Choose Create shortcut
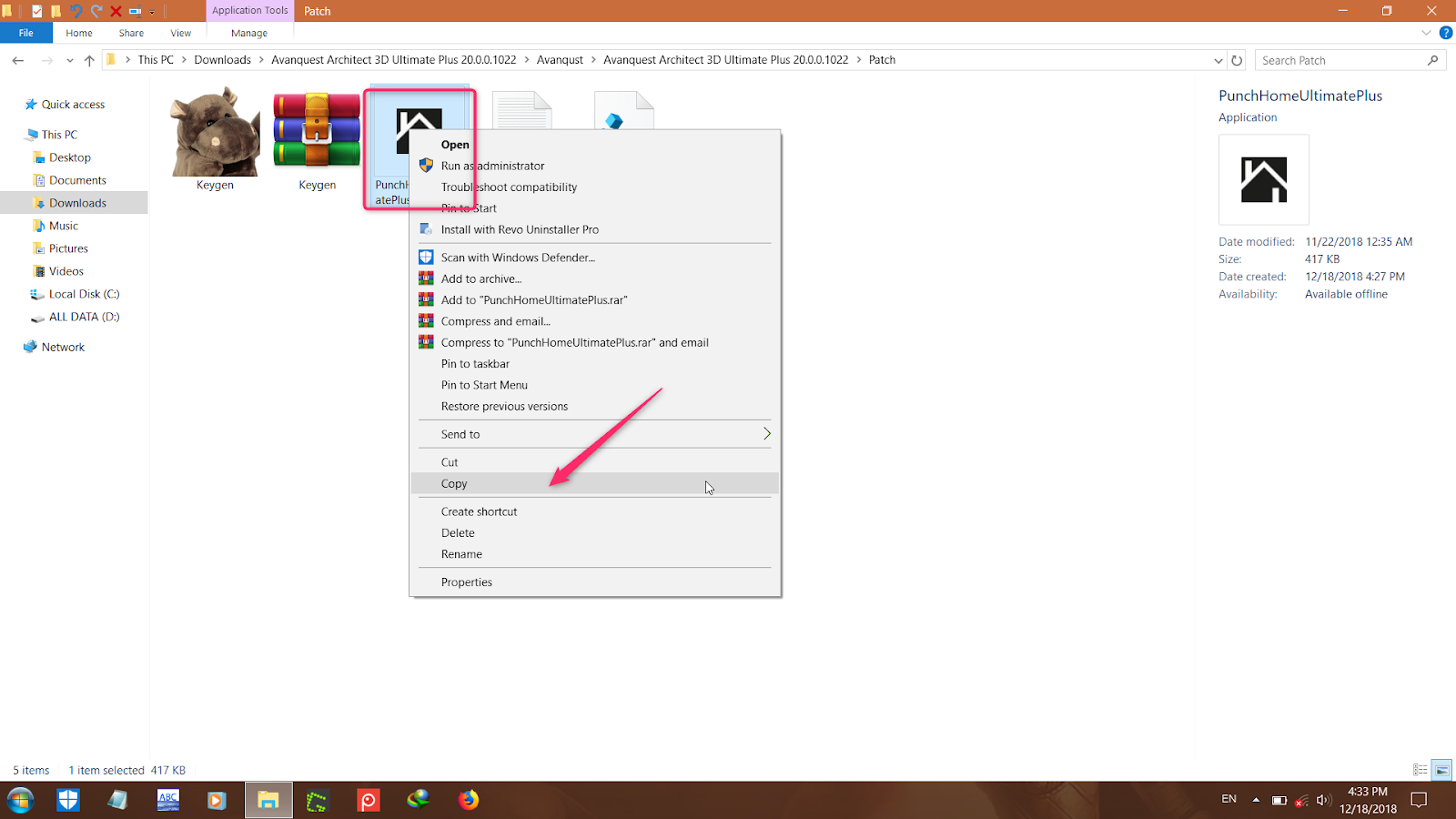Image resolution: width=1456 pixels, height=819 pixels. 595,511
